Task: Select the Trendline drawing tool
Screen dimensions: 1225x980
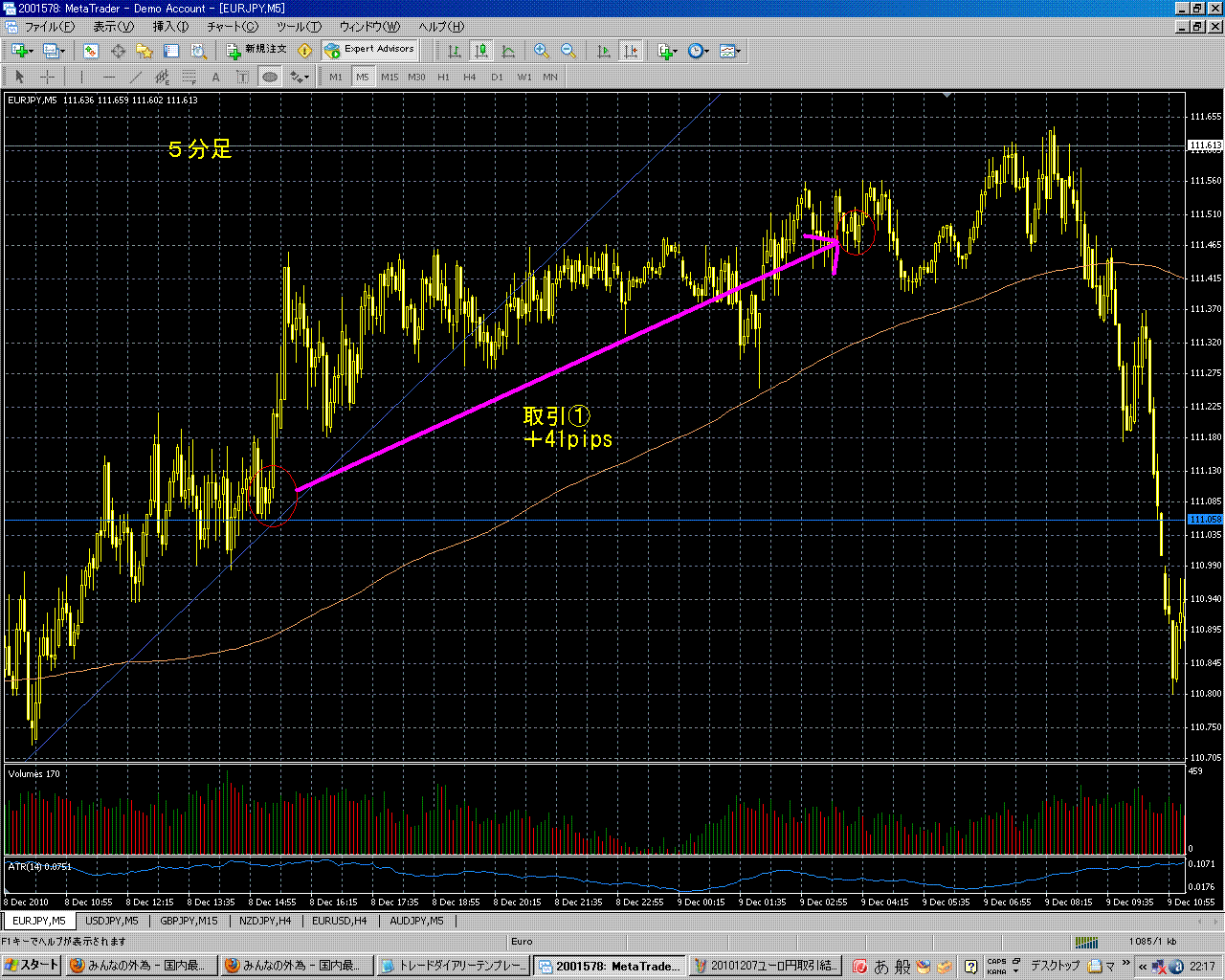Action: pos(135,77)
